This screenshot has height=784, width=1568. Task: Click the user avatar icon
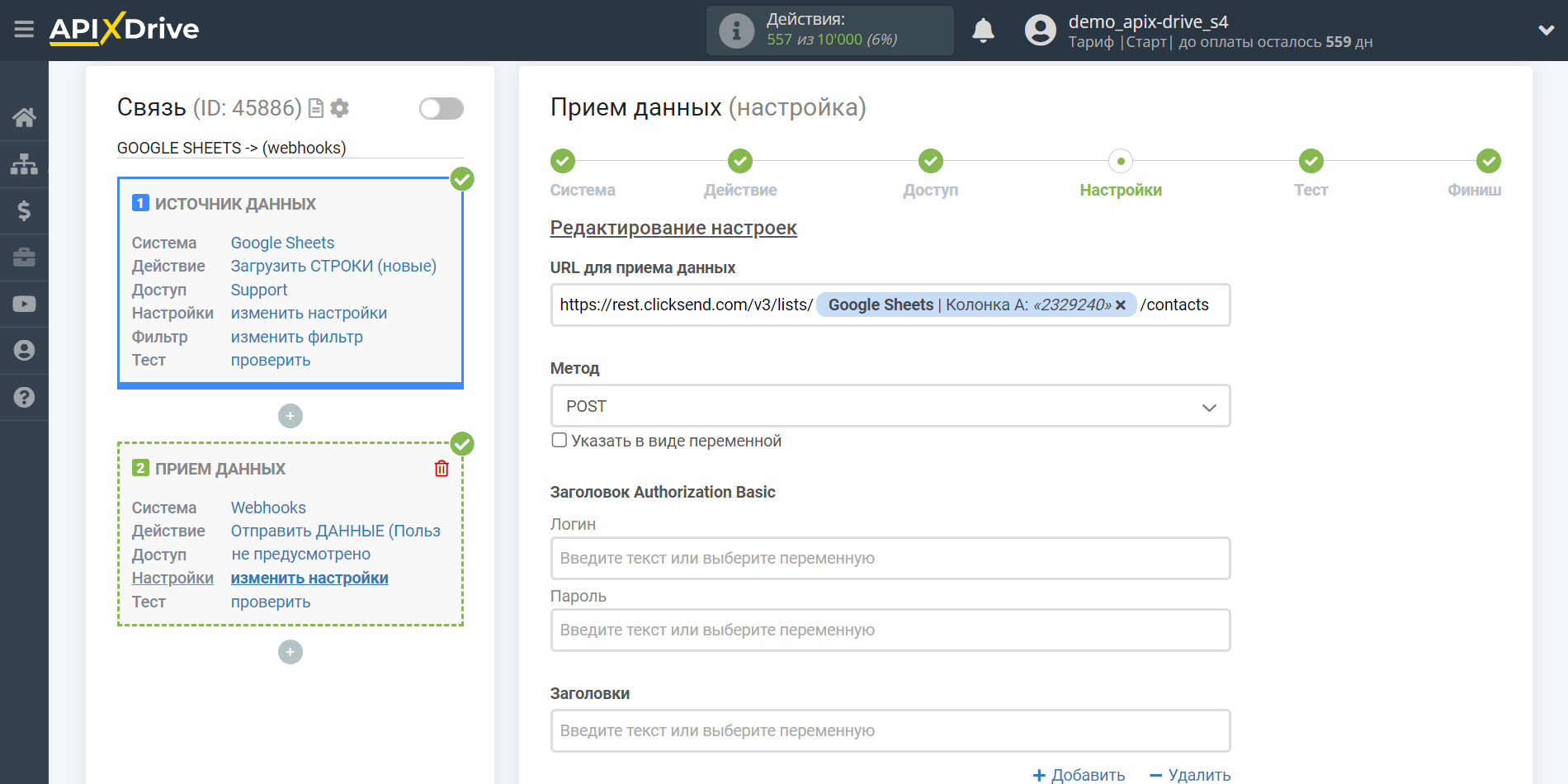[1040, 31]
